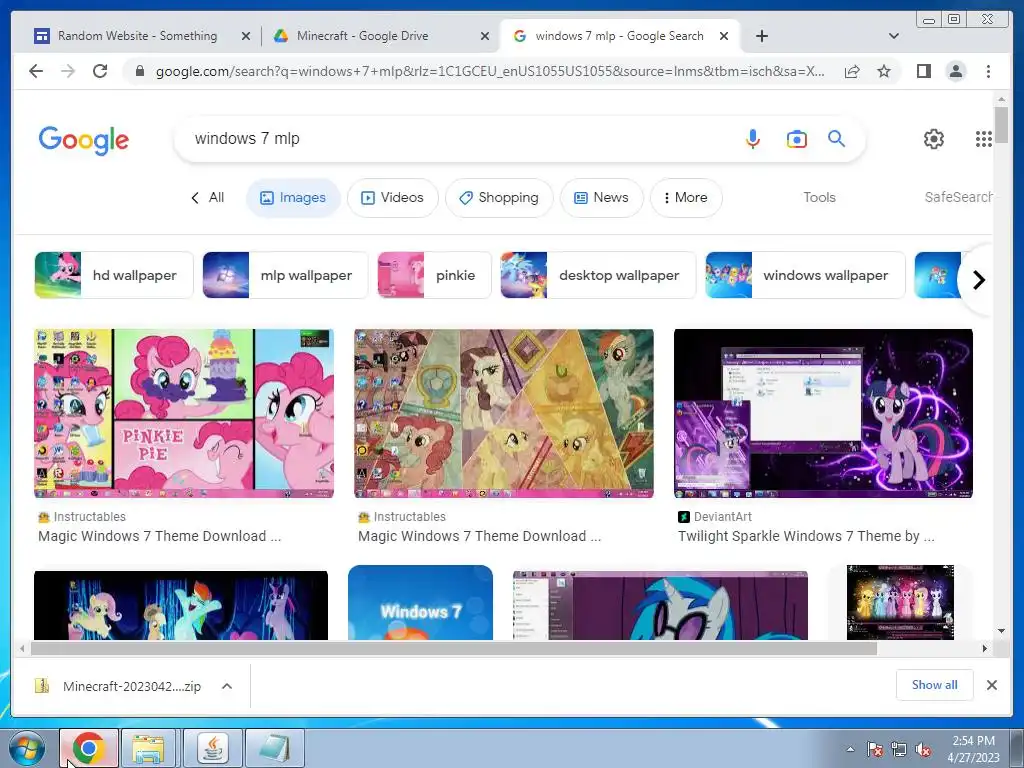Show more suggestion chips with right arrow
Screen dimensions: 1024x768
pos(978,280)
